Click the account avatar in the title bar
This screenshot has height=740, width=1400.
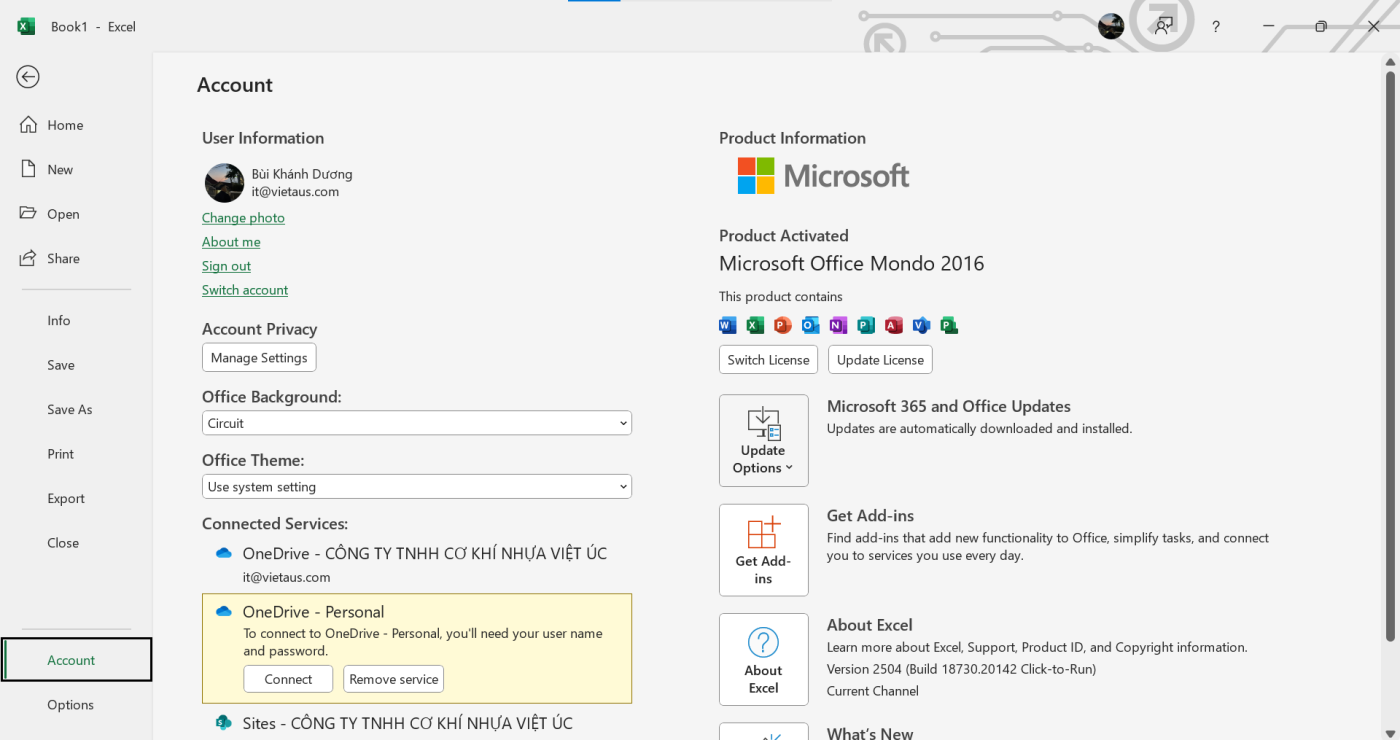1111,27
